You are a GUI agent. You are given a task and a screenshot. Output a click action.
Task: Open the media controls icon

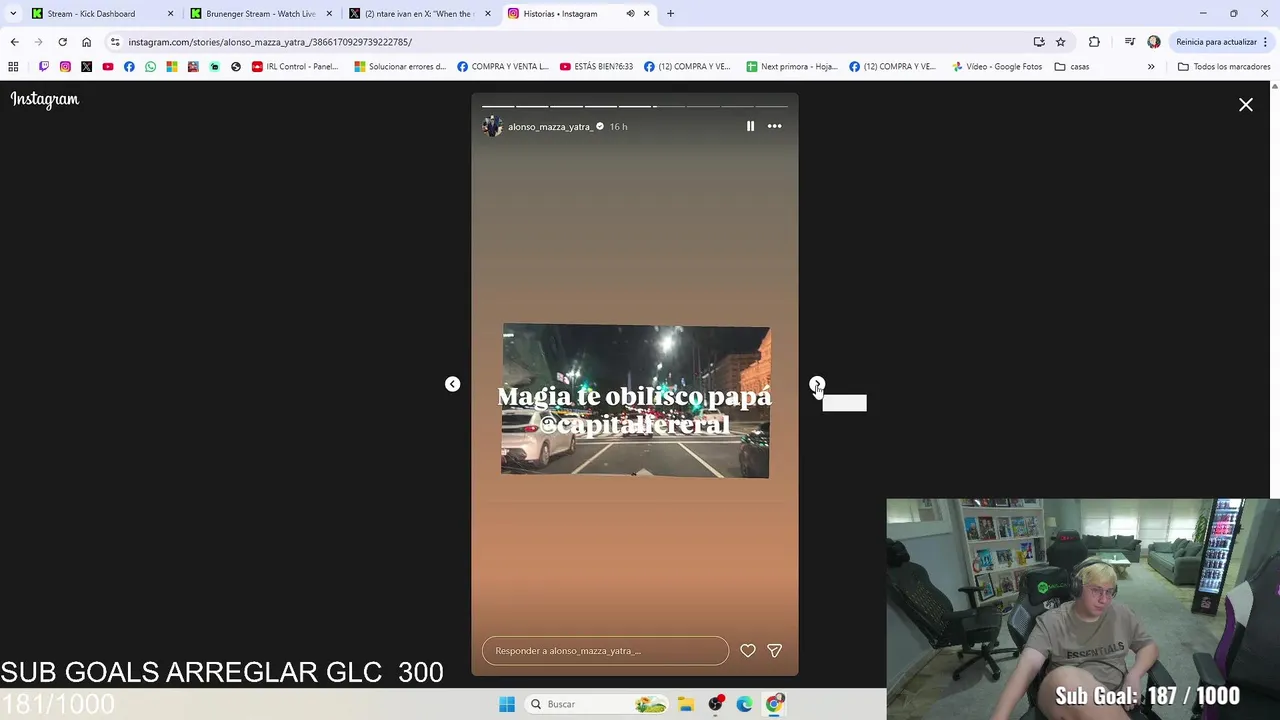coord(1129,42)
